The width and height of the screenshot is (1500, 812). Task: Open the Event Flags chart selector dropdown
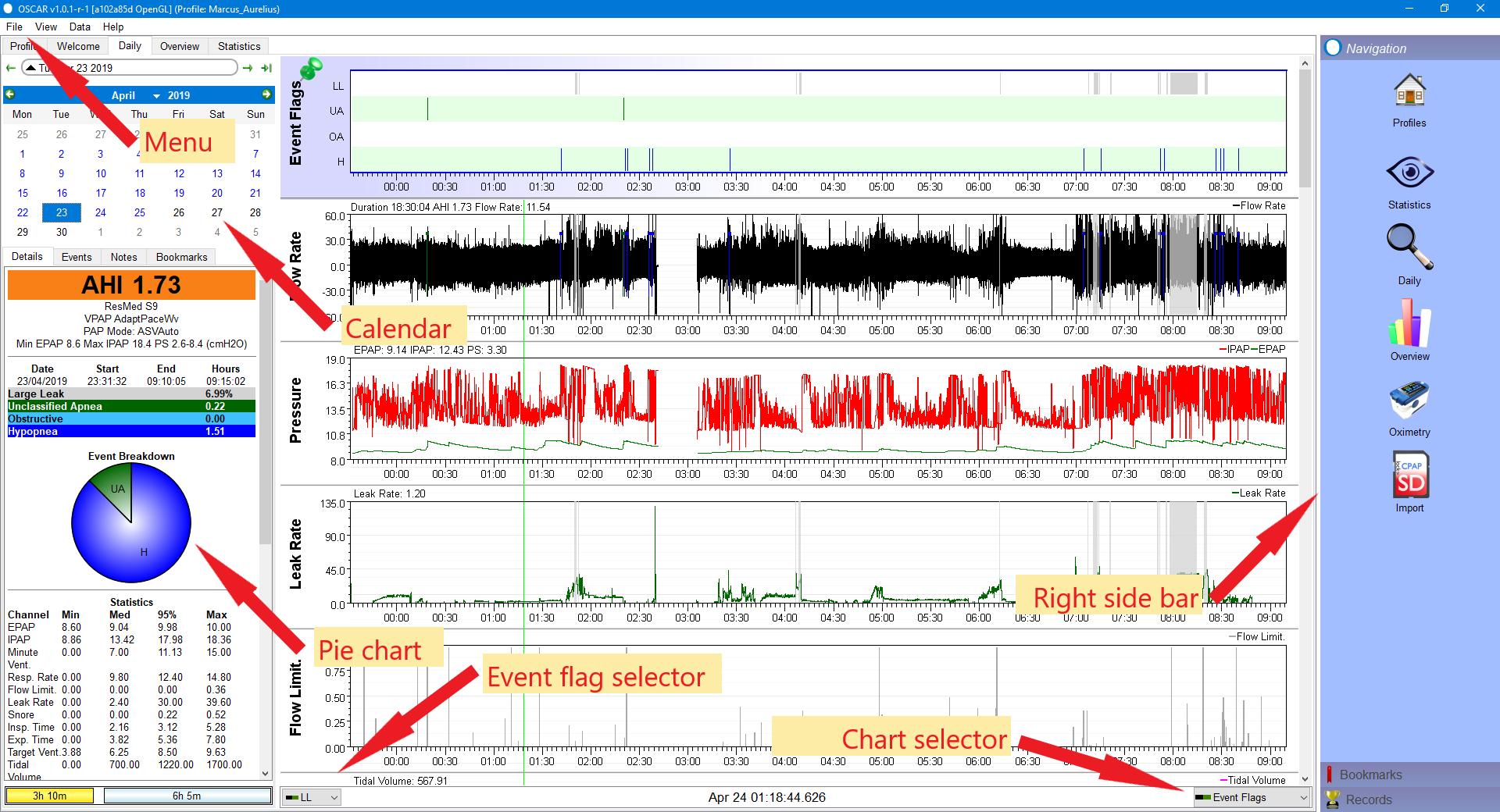pyautogui.click(x=1250, y=797)
